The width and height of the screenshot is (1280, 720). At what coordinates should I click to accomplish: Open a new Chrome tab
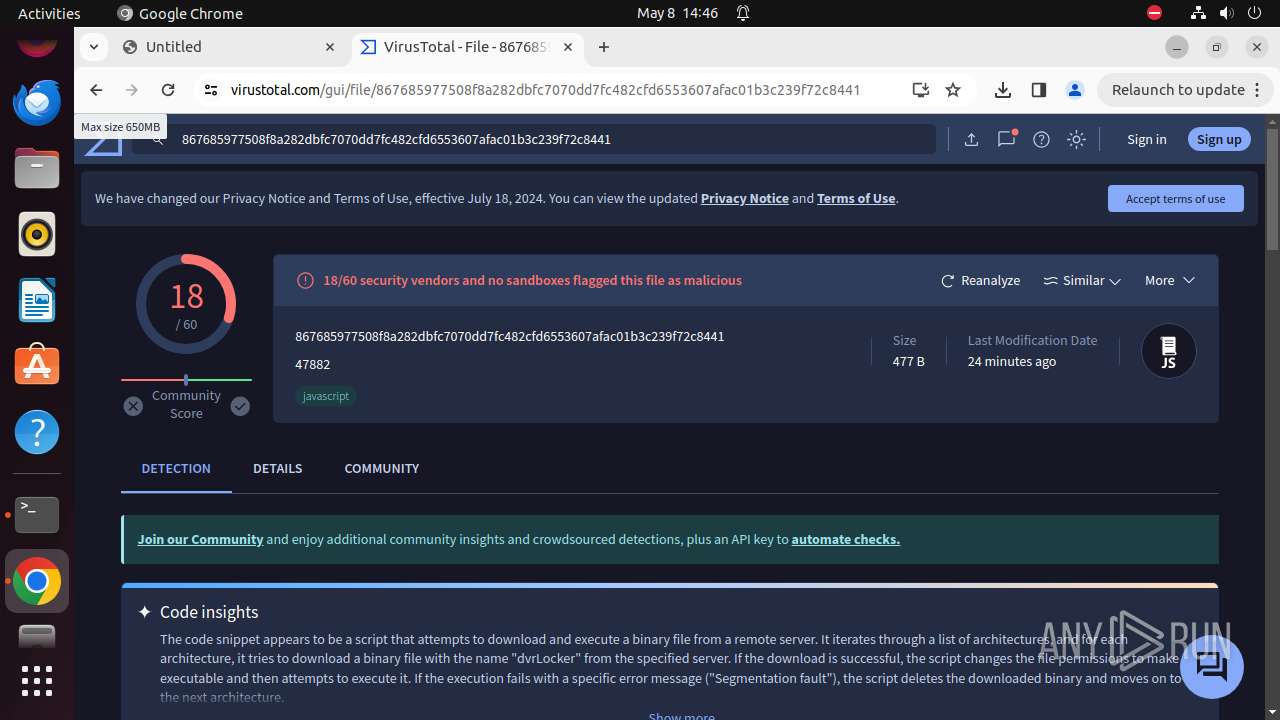click(x=604, y=47)
